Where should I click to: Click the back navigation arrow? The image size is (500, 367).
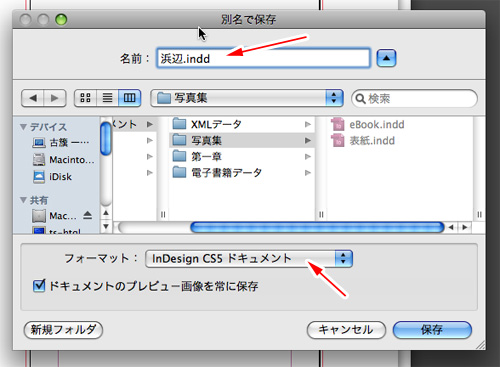tap(33, 98)
